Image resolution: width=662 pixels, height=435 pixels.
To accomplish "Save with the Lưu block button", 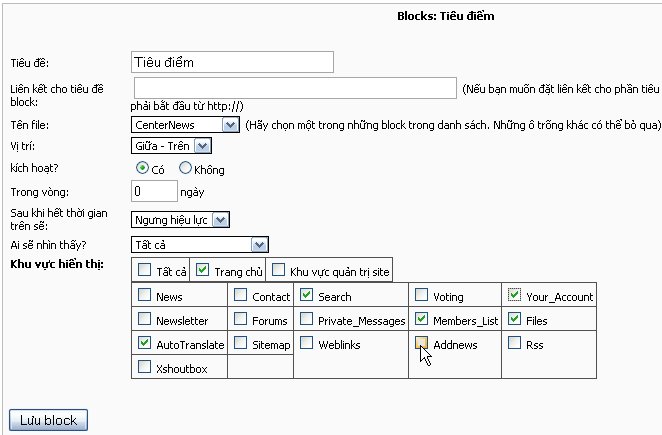I will pyautogui.click(x=49, y=420).
